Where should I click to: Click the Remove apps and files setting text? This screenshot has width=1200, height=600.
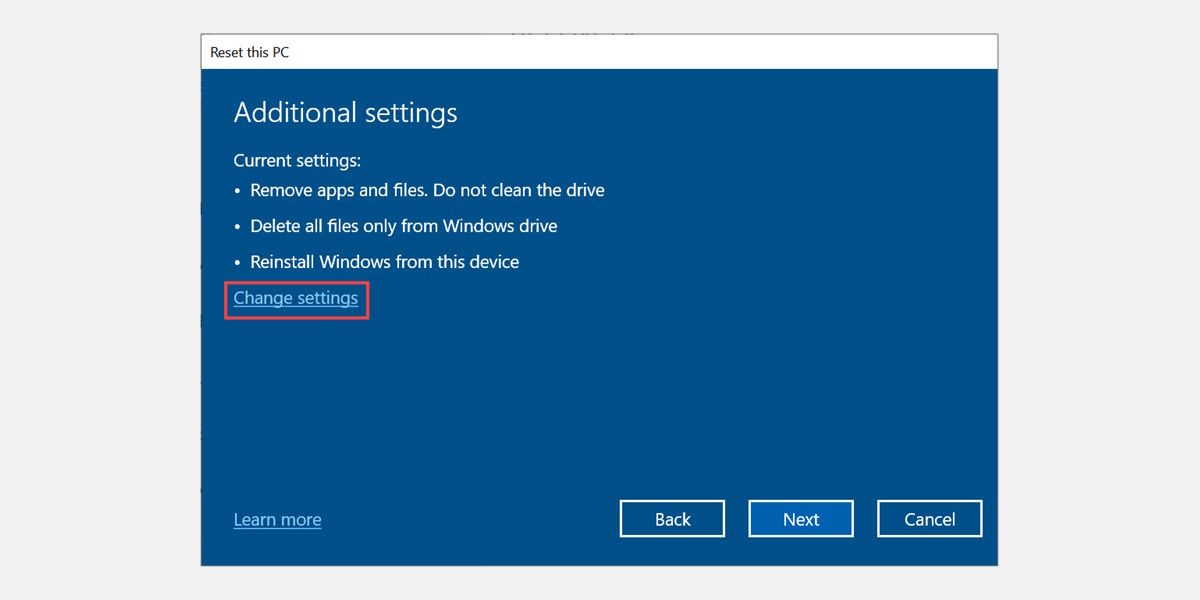coord(427,190)
